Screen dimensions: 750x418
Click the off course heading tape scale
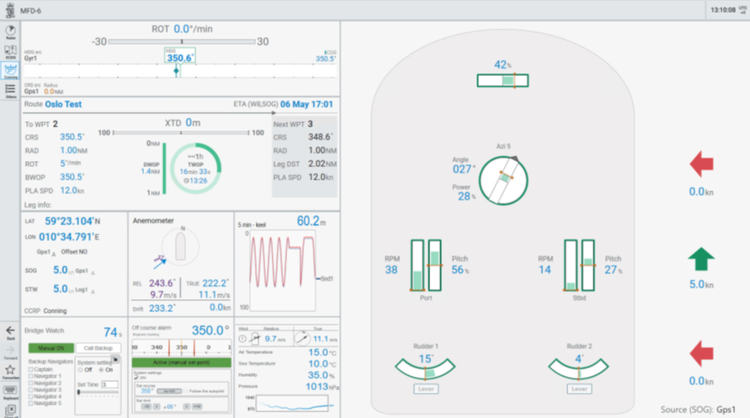coord(181,348)
